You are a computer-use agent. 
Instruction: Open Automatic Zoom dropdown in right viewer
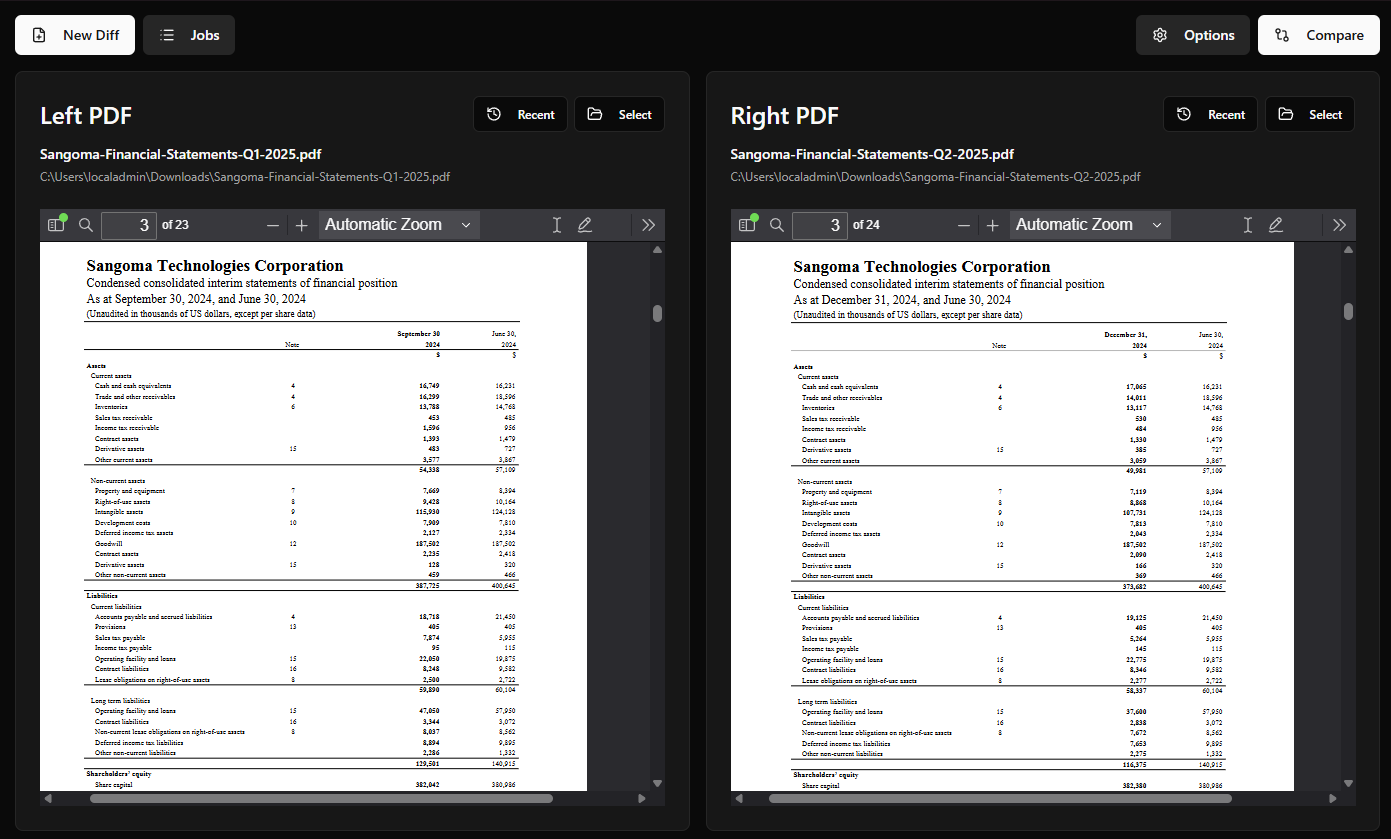[1090, 225]
